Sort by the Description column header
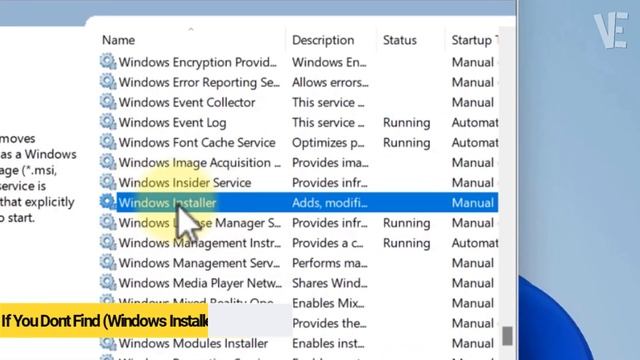The height and width of the screenshot is (360, 640). pos(323,40)
